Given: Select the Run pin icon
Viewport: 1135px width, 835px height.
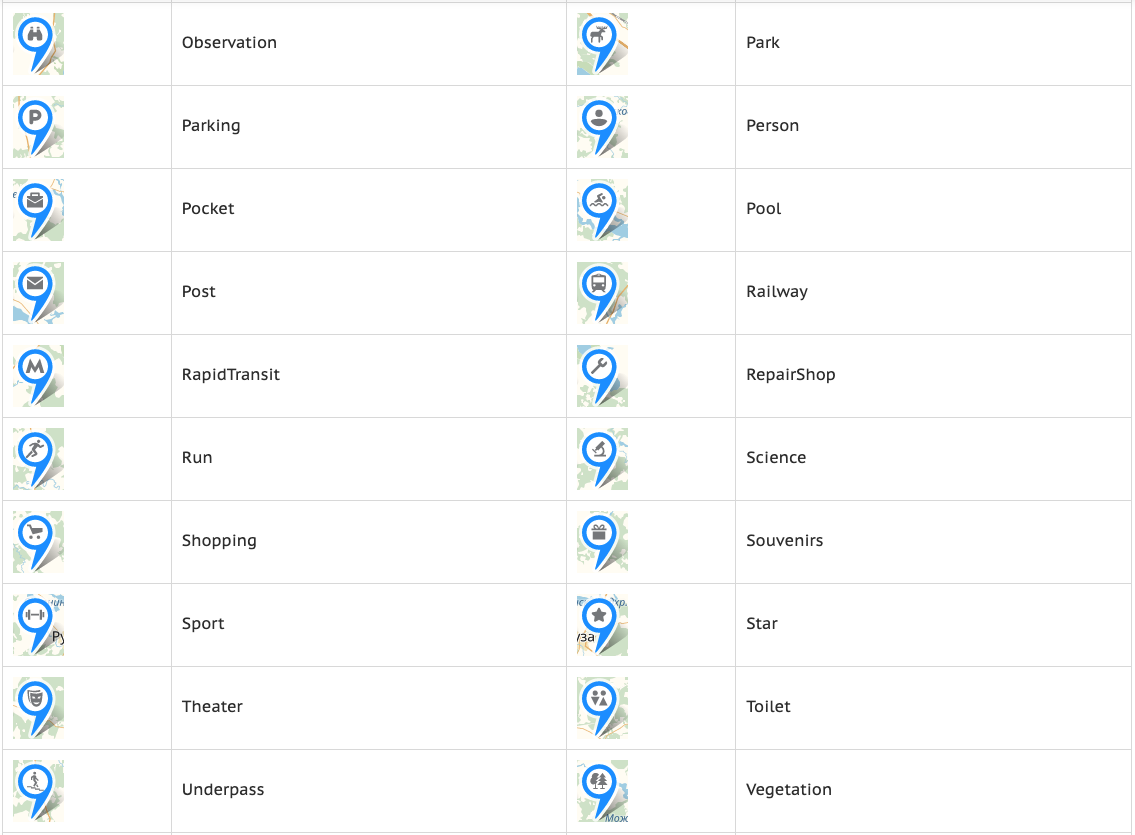Looking at the screenshot, I should [x=38, y=459].
